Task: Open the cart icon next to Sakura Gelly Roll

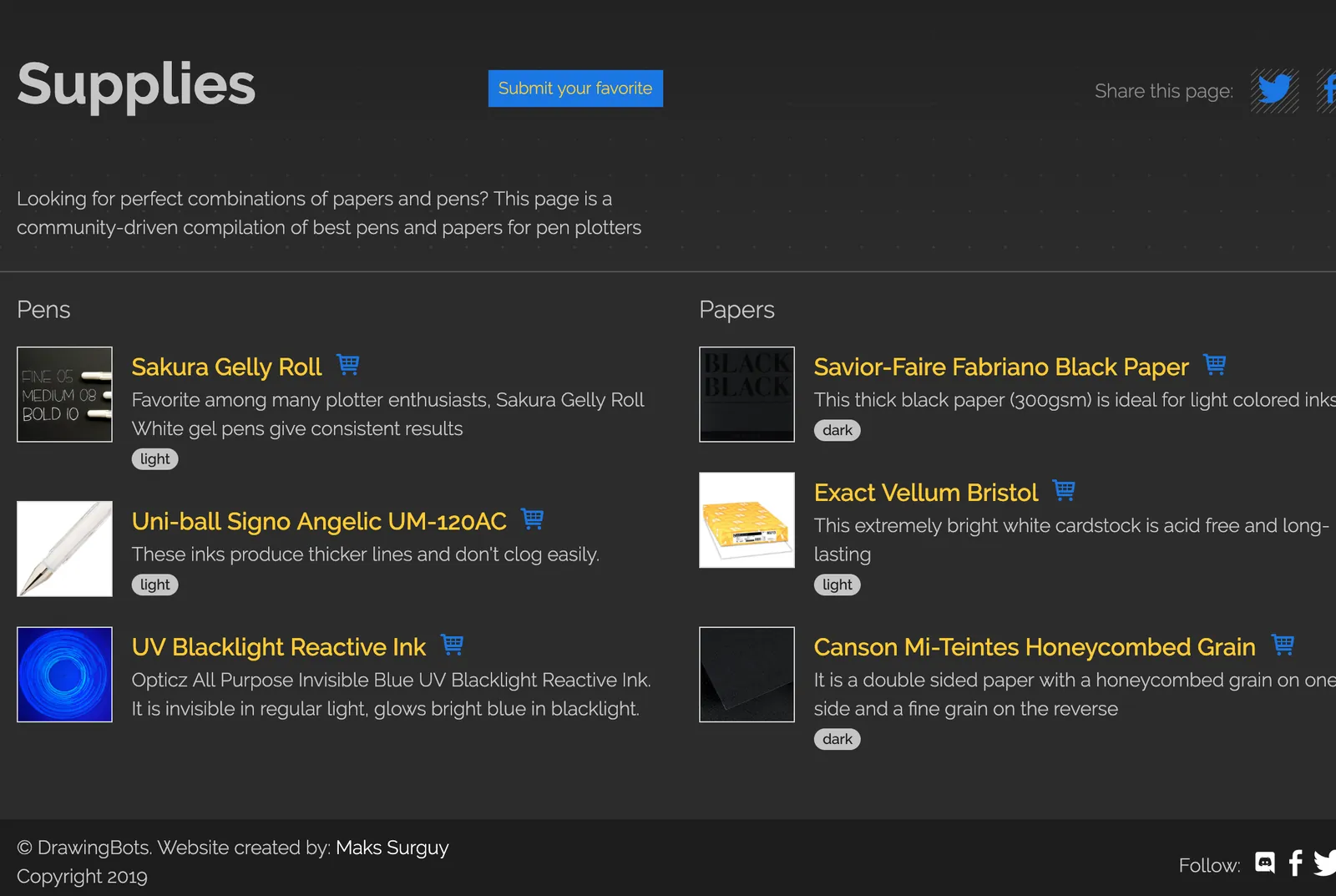Action: click(x=348, y=365)
